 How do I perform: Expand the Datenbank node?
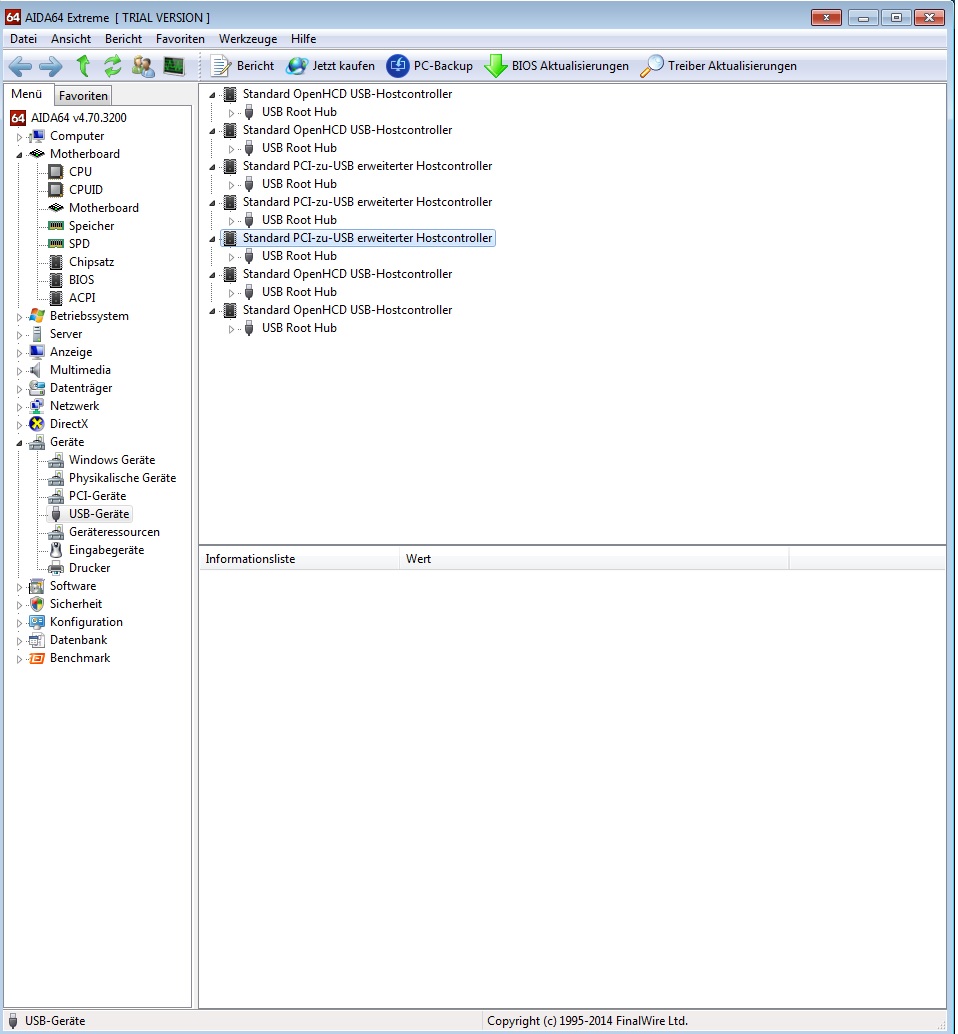pos(19,641)
